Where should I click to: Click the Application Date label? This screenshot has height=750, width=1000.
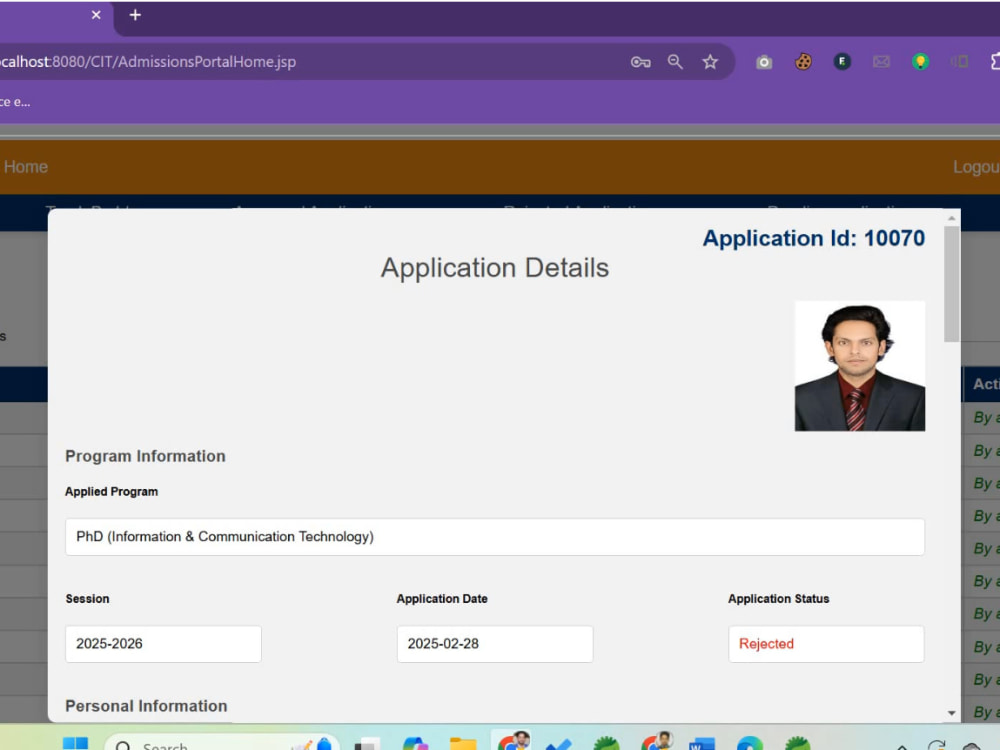[442, 599]
